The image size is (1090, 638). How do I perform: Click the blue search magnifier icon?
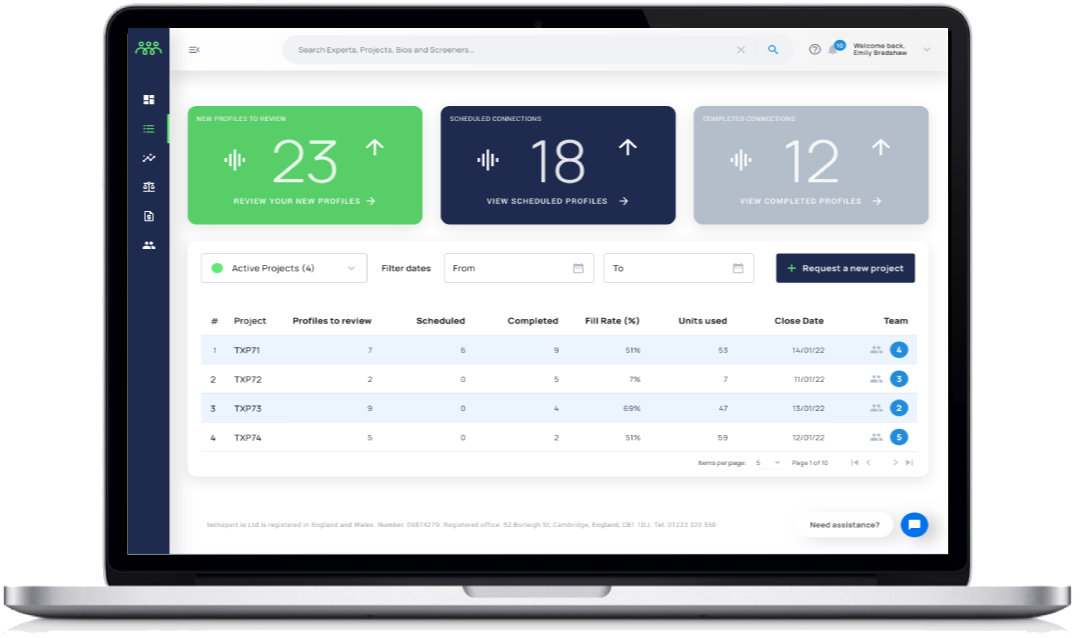coord(773,49)
